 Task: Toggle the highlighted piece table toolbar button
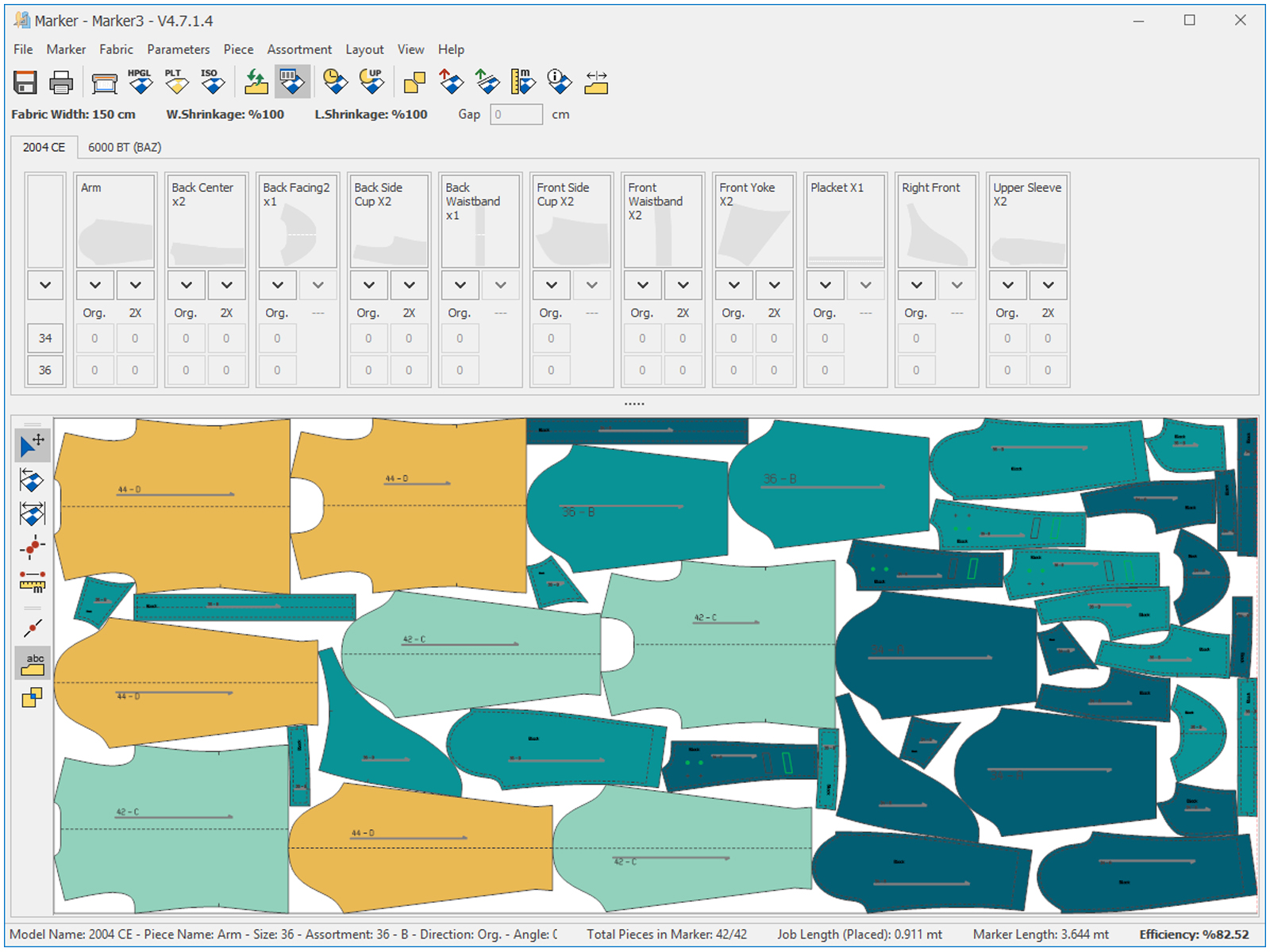point(292,82)
